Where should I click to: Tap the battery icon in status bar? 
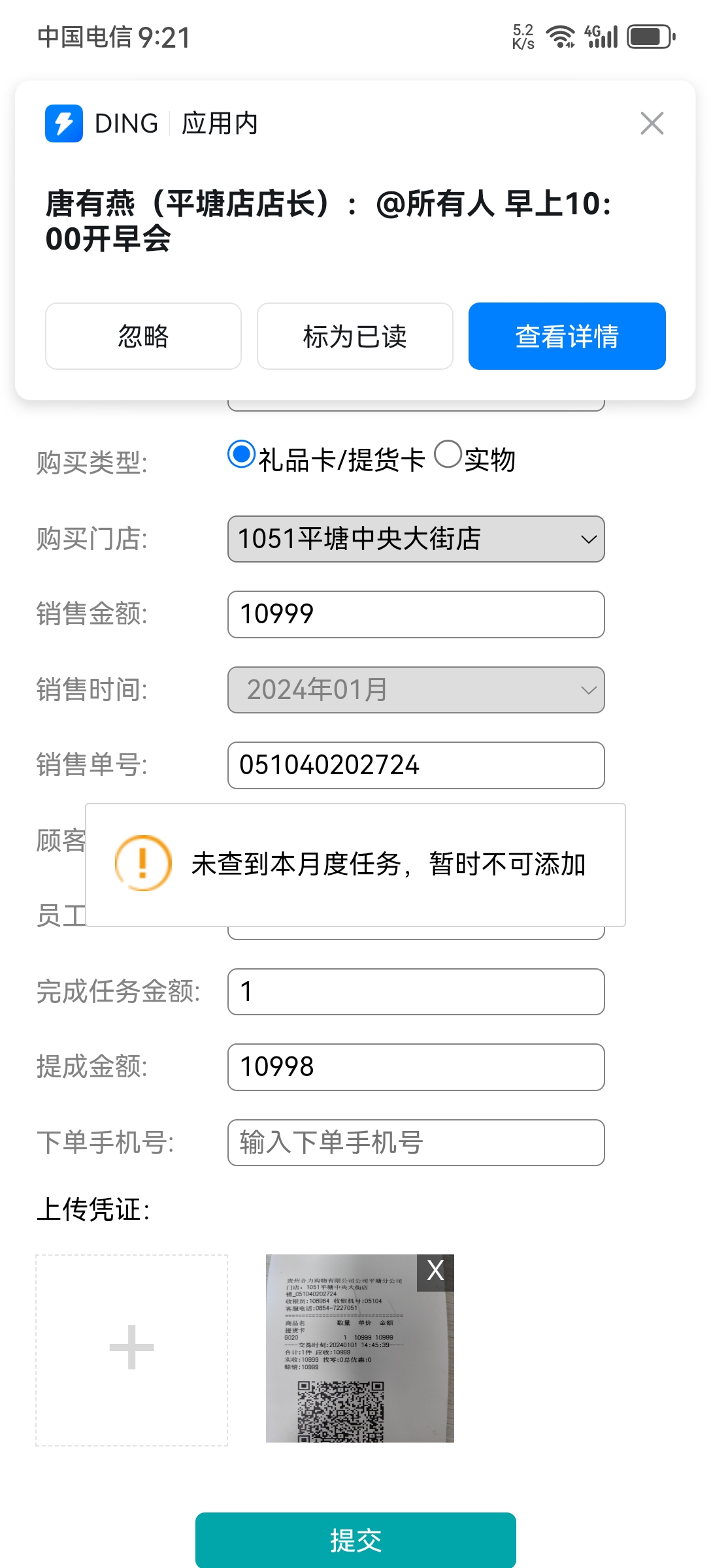(x=650, y=37)
